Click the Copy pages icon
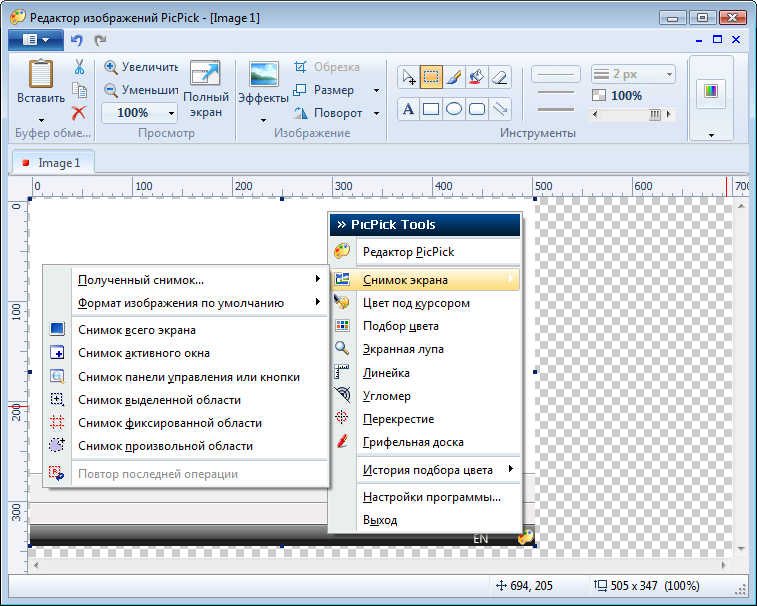Image resolution: width=757 pixels, height=606 pixels. [x=79, y=90]
